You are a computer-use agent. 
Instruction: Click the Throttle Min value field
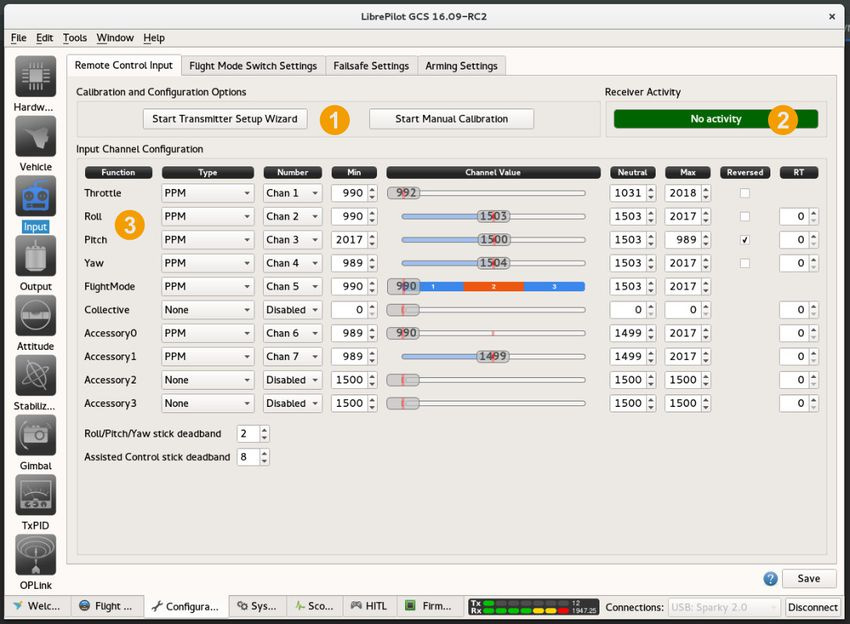353,193
